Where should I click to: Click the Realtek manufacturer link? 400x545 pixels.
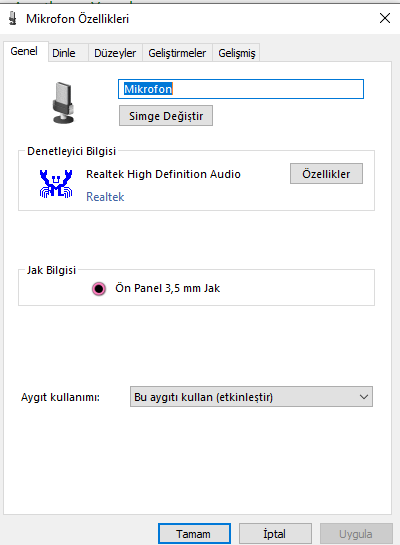[105, 197]
